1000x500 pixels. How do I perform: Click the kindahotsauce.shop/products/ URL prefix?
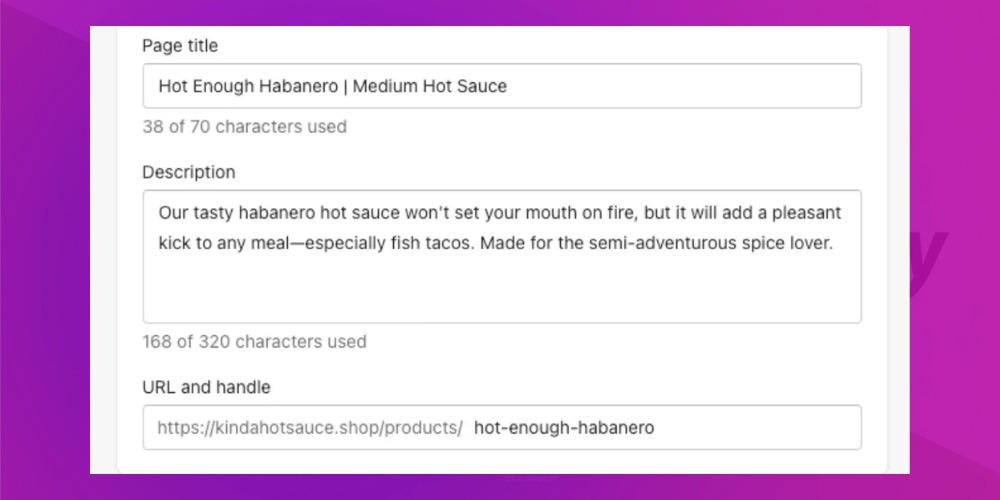[310, 428]
